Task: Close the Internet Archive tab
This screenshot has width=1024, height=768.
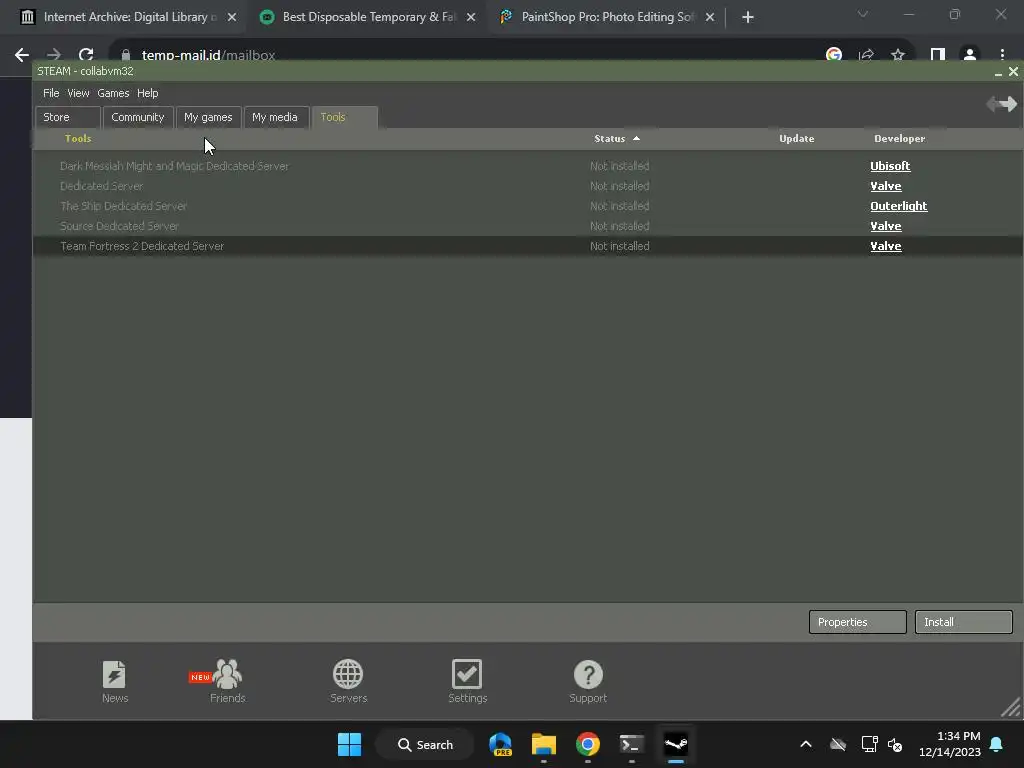Action: click(x=232, y=17)
